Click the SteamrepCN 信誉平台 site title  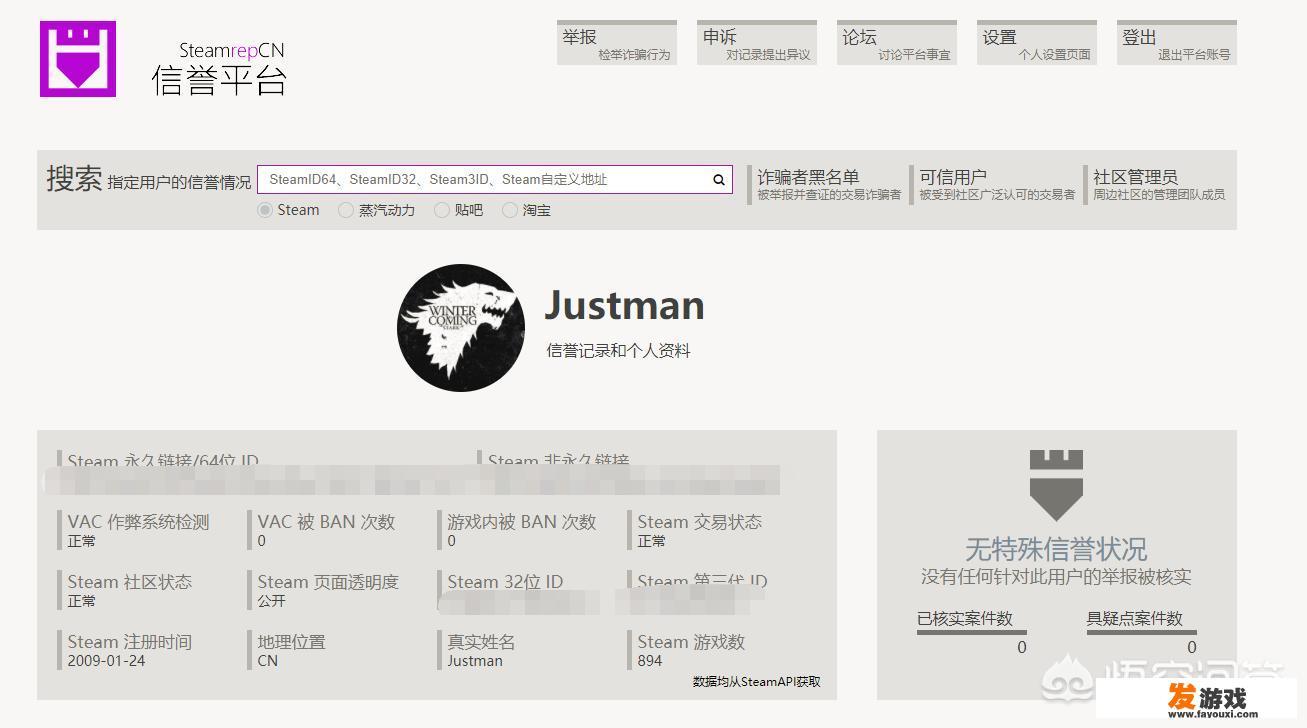coord(220,68)
